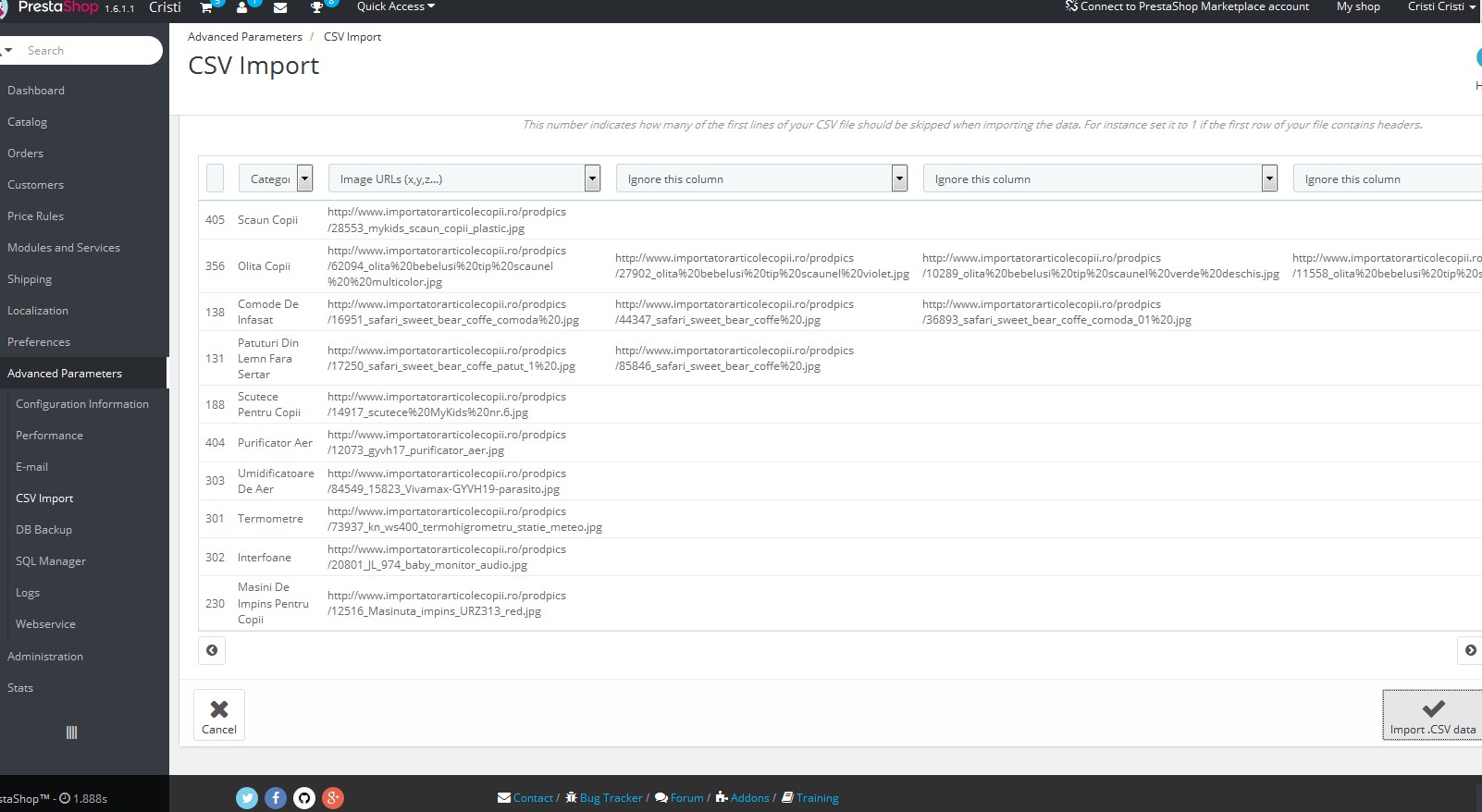Click the Olita Copii category cell
Image resolution: width=1482 pixels, height=812 pixels.
[x=264, y=266]
